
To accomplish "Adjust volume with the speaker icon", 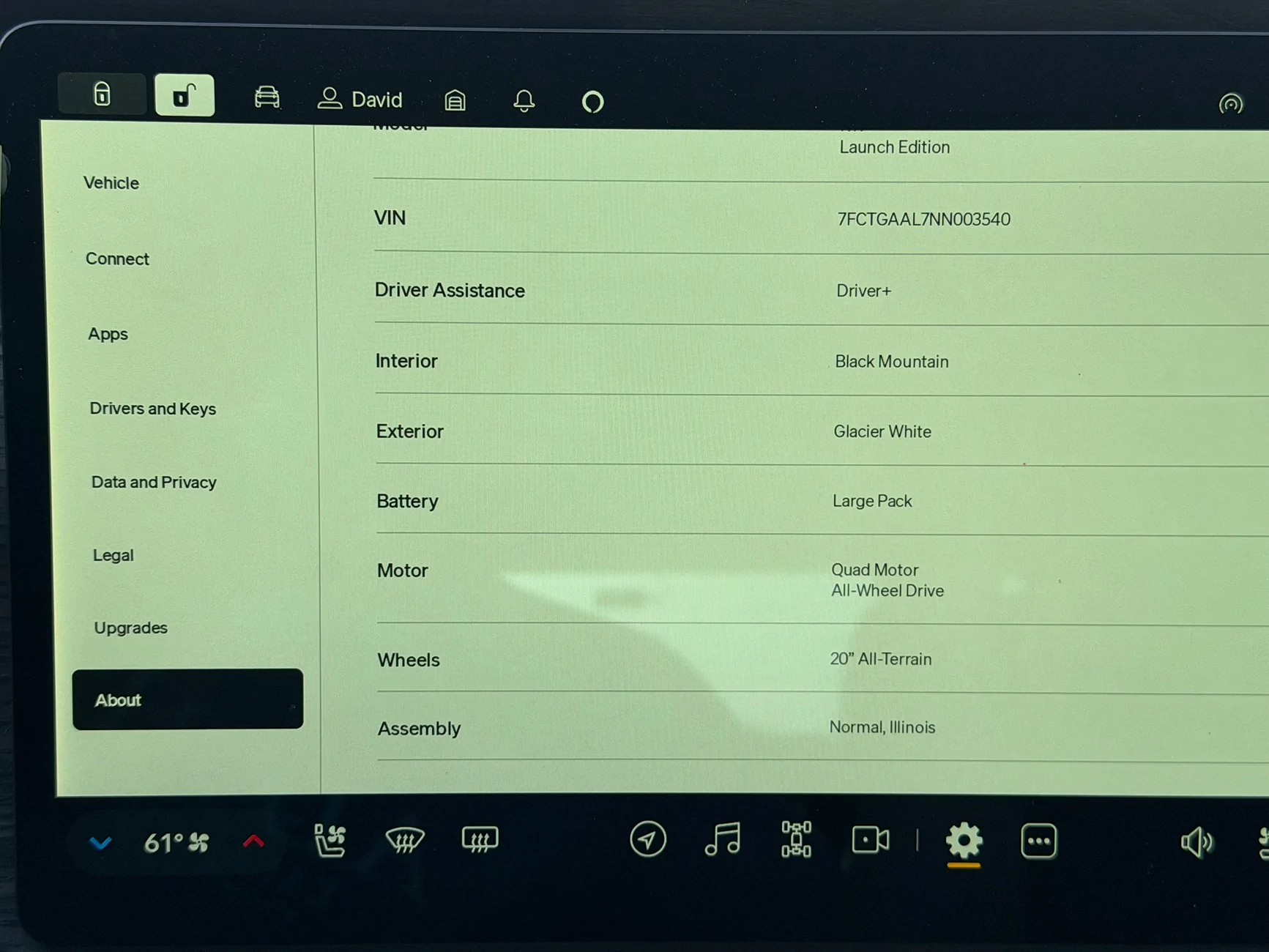I will coord(1197,842).
